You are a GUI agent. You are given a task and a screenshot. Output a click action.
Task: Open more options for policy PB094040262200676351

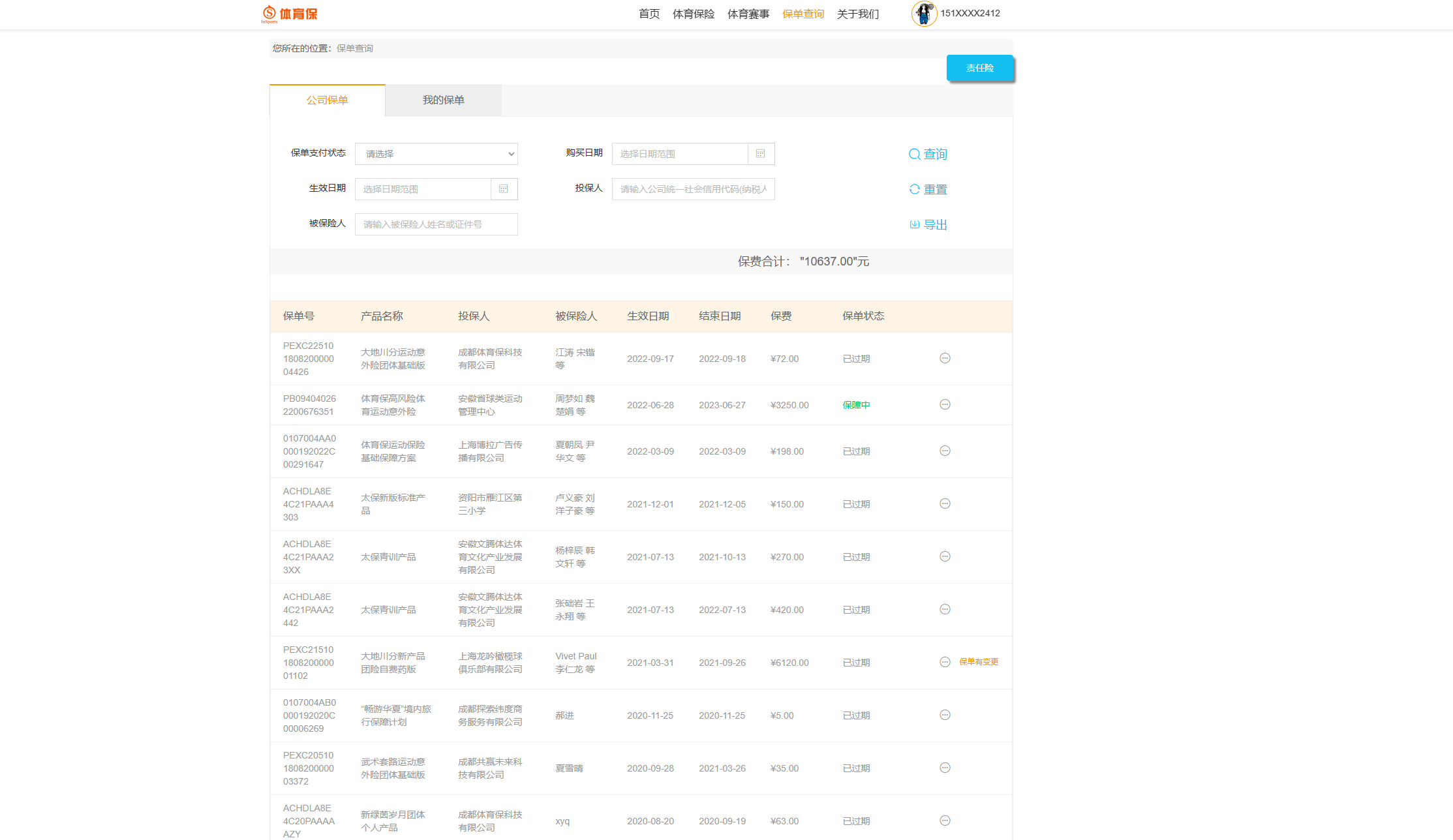point(945,404)
